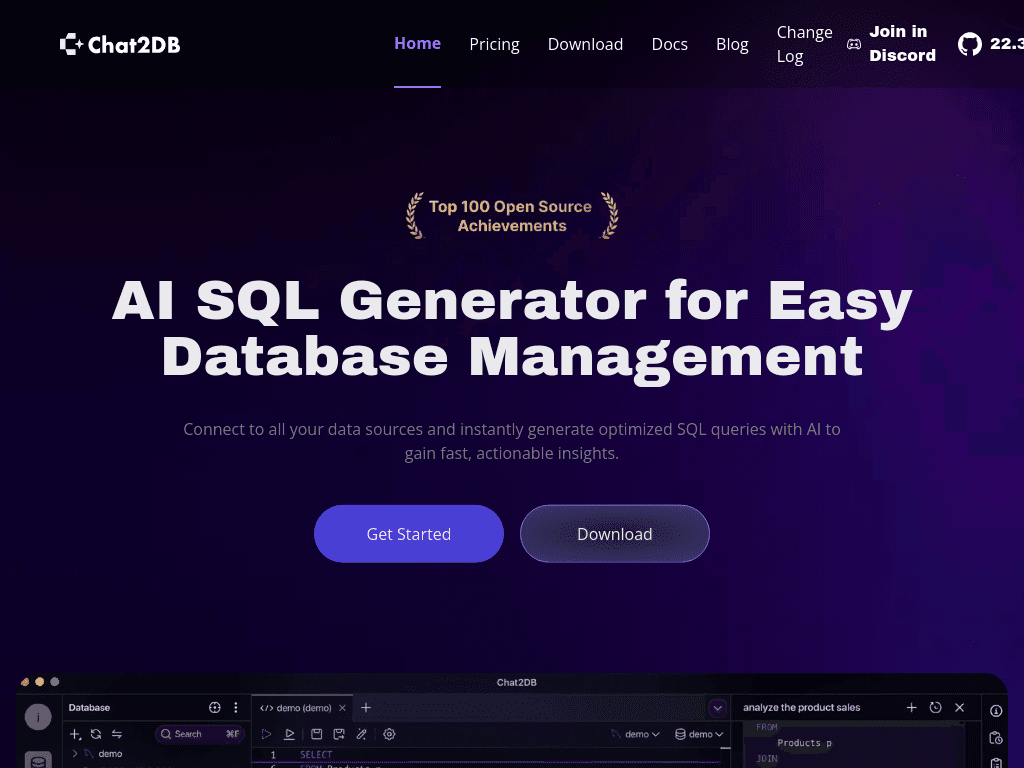Open the GitHub repository icon
Viewport: 1024px width, 768px height.
(970, 44)
